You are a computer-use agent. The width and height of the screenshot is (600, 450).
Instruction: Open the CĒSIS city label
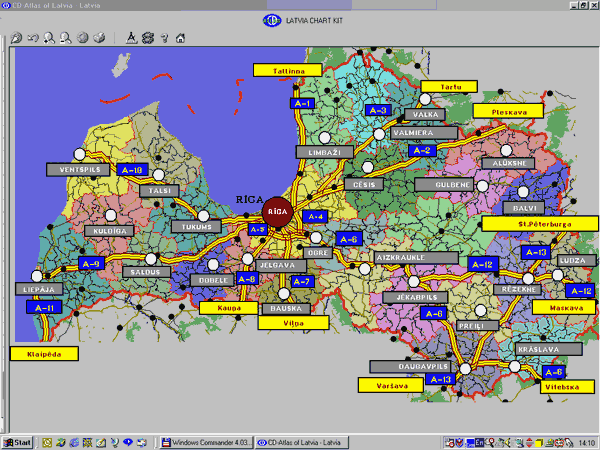364,184
